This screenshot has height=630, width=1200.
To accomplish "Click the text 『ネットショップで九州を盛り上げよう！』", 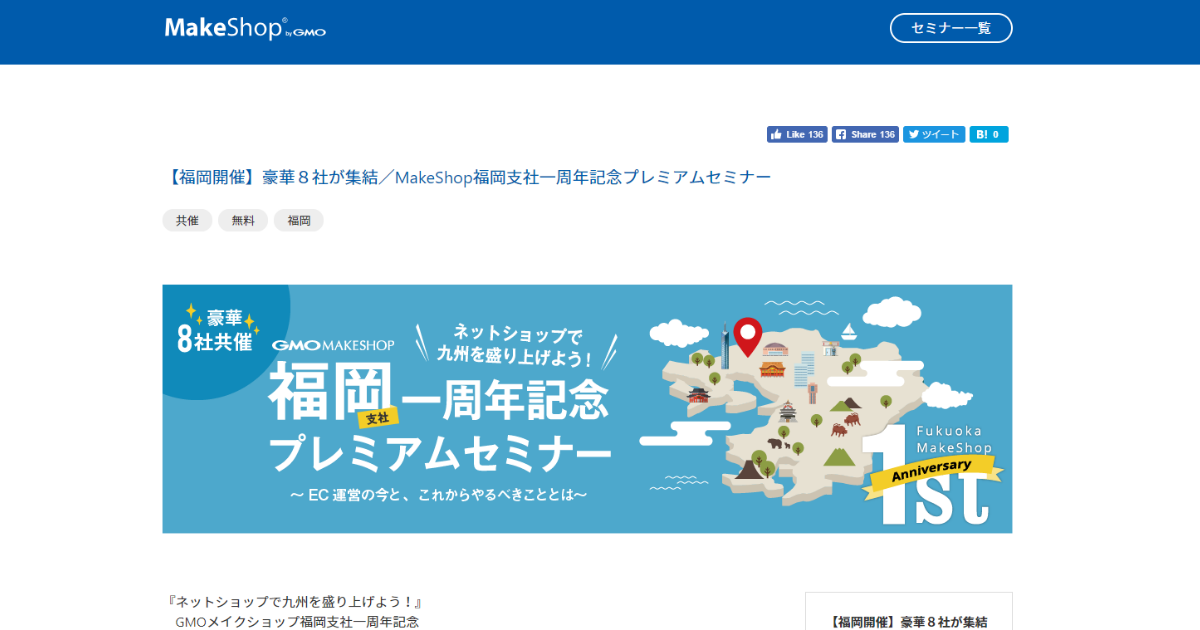I will tap(296, 603).
